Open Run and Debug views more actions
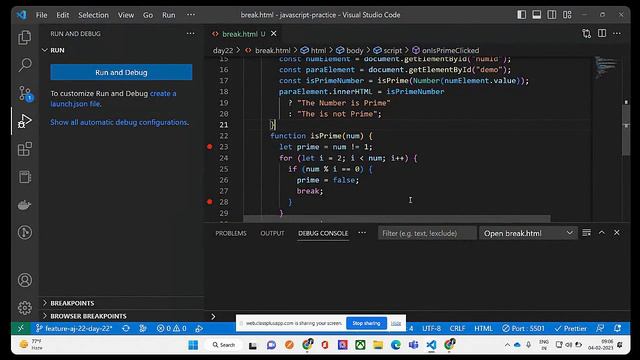The height and width of the screenshot is (360, 640). click(191, 34)
